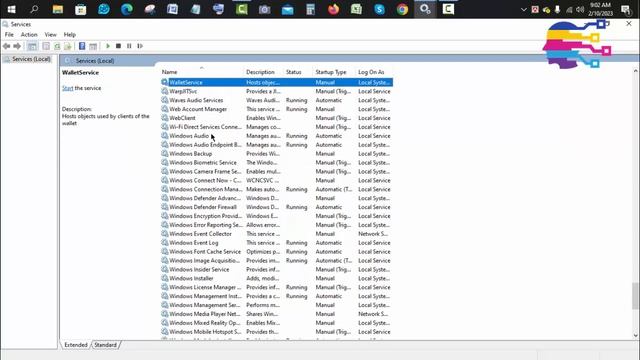Switch to the Extended tab
The image size is (640, 360).
pos(76,345)
